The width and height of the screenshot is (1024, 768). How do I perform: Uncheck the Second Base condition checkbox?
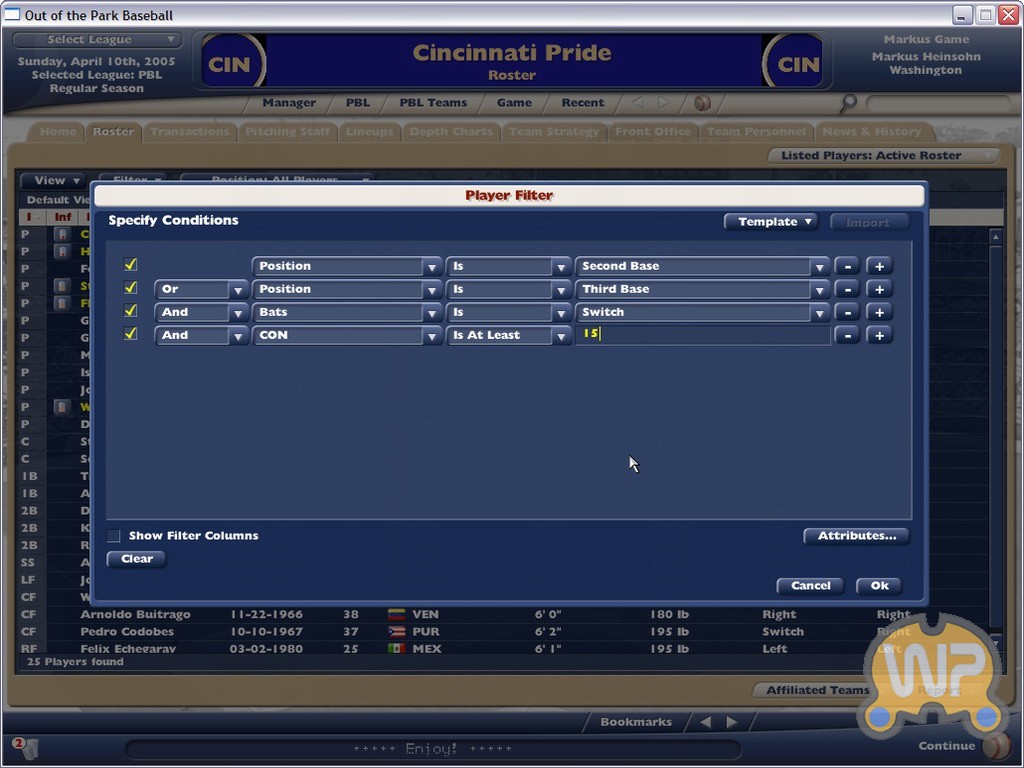tap(130, 265)
